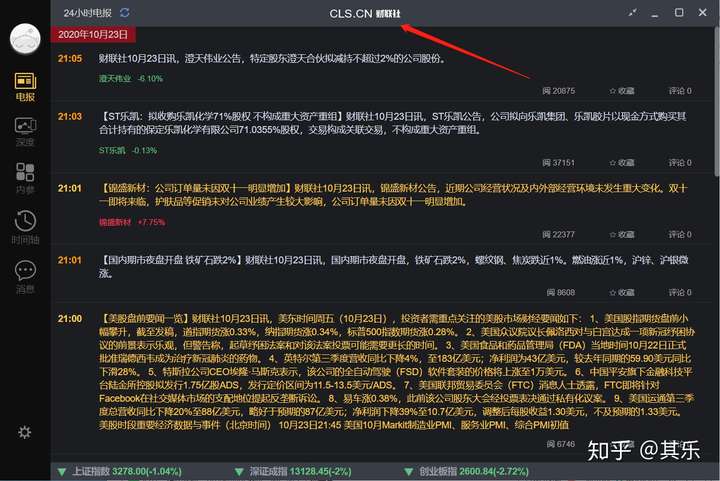The height and width of the screenshot is (481, 720).
Task: Open the user avatar profile
Action: coord(25,39)
